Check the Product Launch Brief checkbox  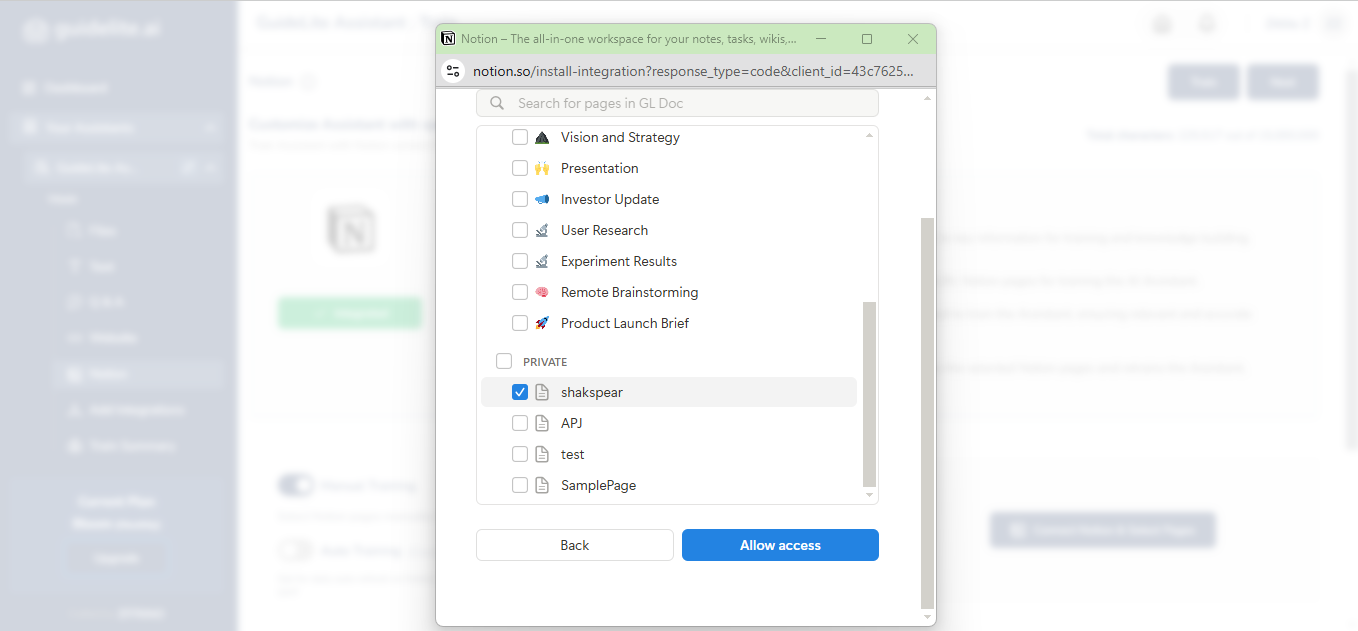click(x=520, y=323)
